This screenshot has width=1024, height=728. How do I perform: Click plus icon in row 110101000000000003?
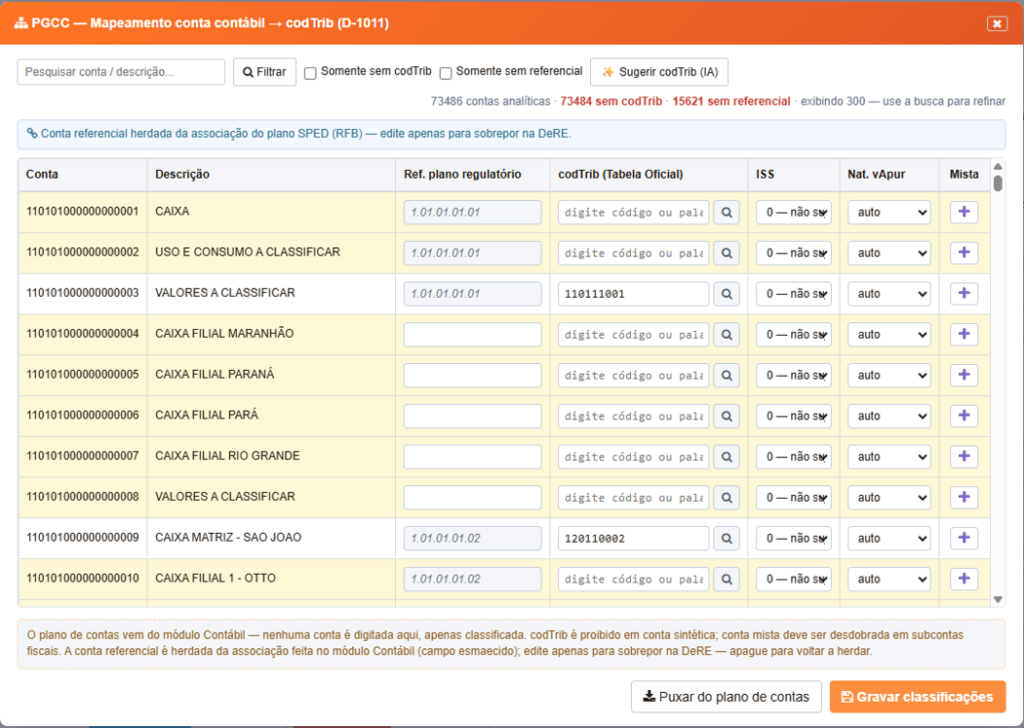(x=964, y=294)
